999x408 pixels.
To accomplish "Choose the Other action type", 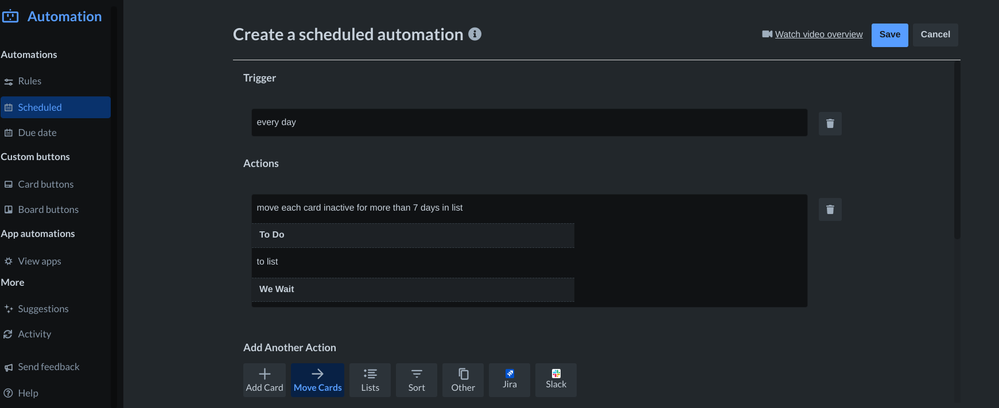I will pyautogui.click(x=463, y=381).
